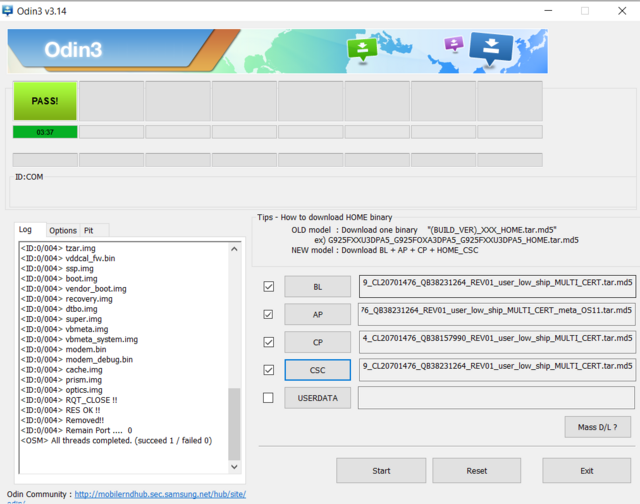Enable the USERDATA checkbox
The width and height of the screenshot is (640, 504).
[x=269, y=397]
